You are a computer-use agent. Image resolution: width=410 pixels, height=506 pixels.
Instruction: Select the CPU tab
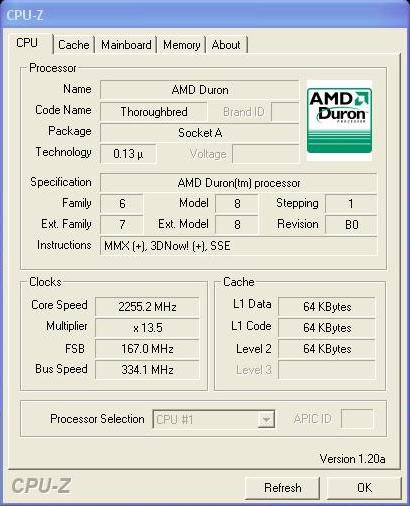click(x=27, y=43)
